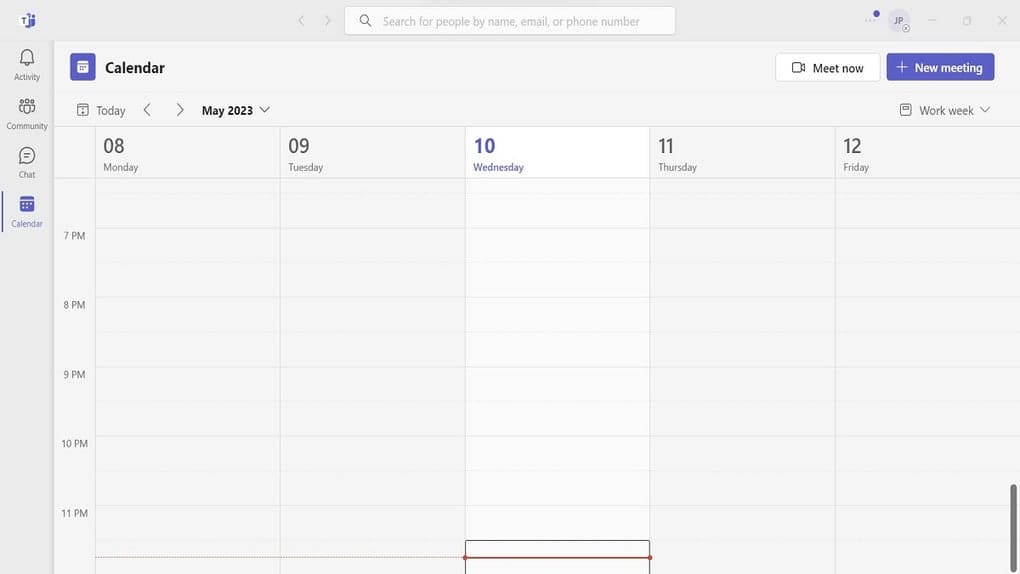The image size is (1020, 574).
Task: Open the Activity feed from the sidebar
Action: pyautogui.click(x=27, y=65)
